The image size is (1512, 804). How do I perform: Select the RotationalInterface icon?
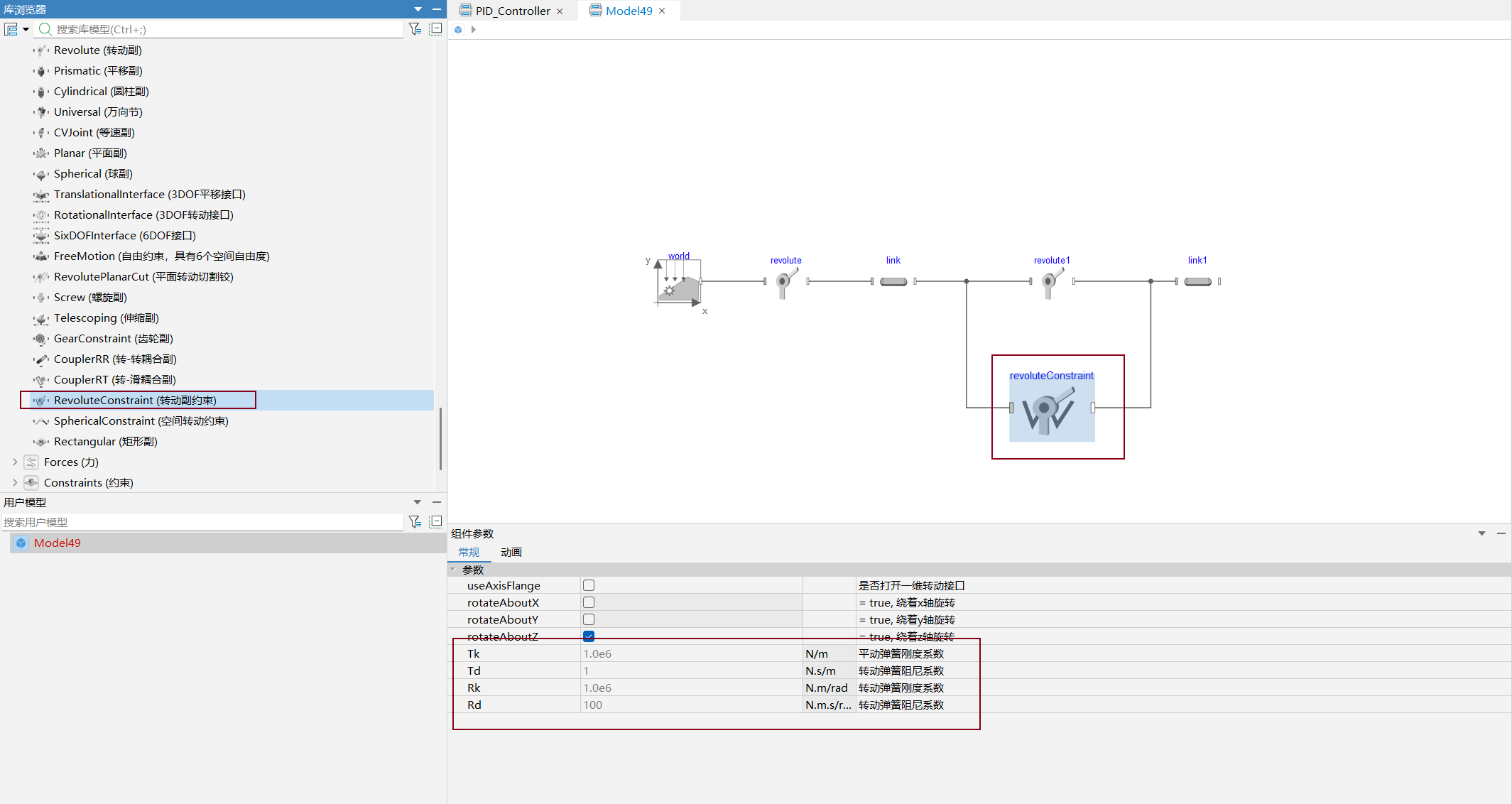coord(41,215)
